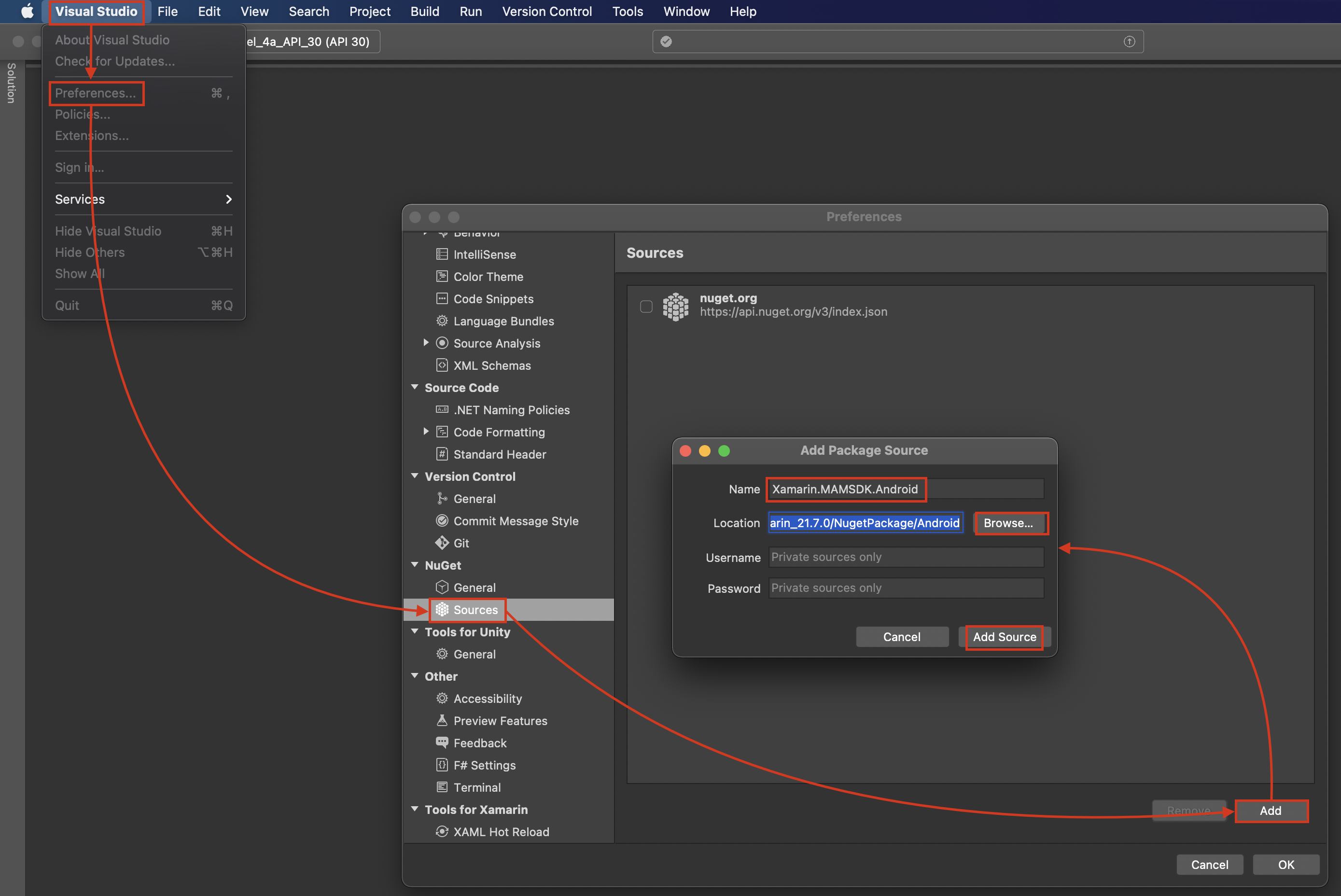Click the NuGet Sources package icon
The width and height of the screenshot is (1341, 896).
tap(442, 610)
